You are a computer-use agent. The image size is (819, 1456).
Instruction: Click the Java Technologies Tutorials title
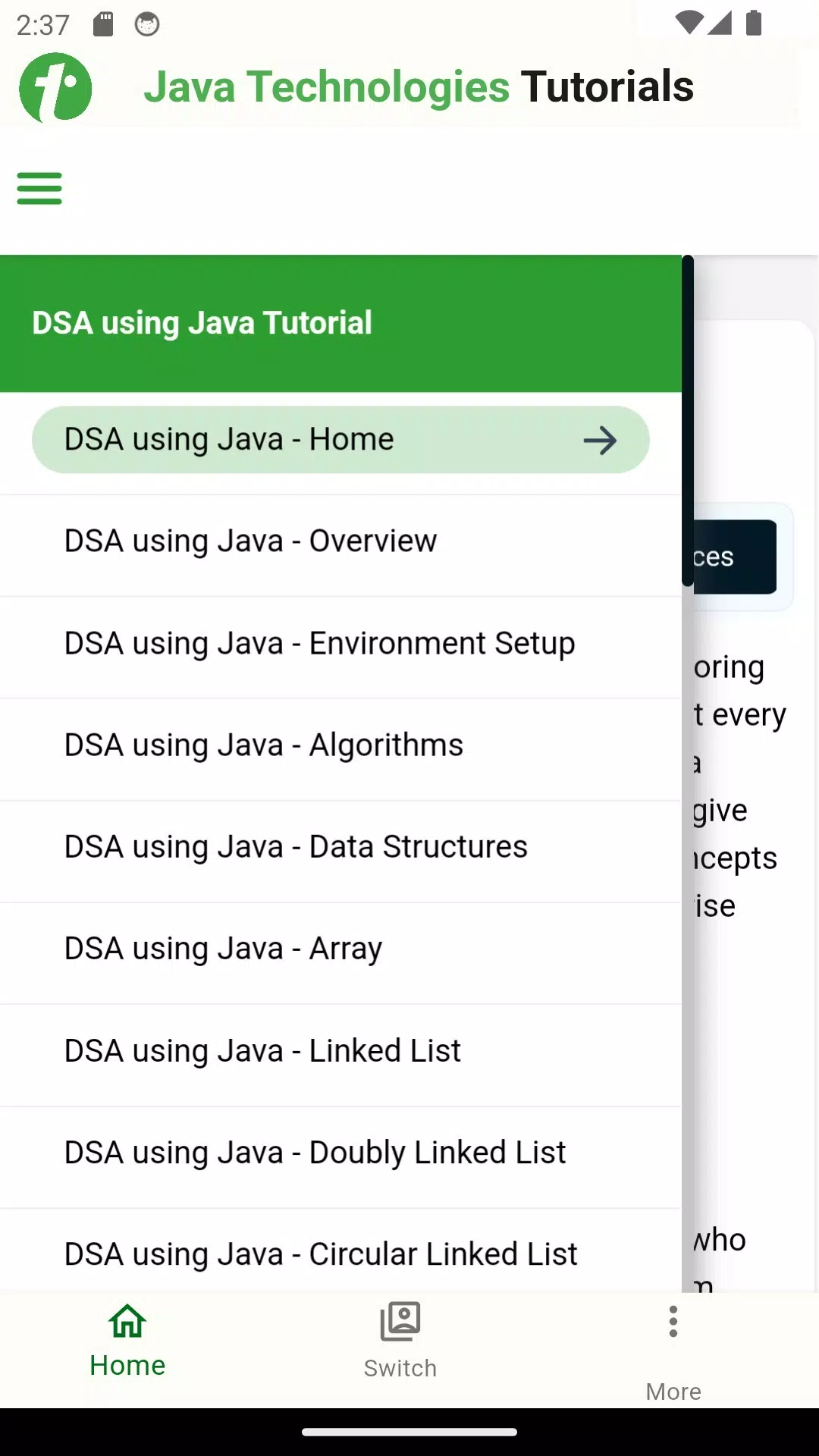[419, 86]
